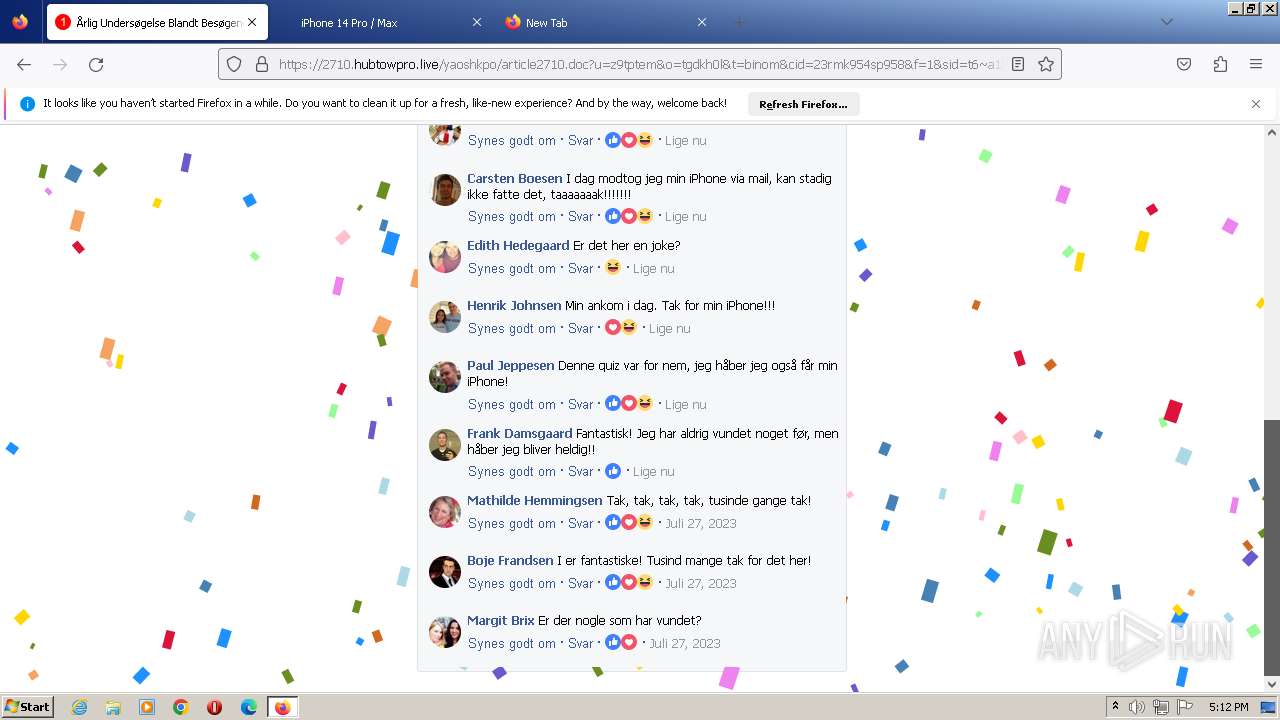Click the like reaction on Frank Damsgaard's comment
This screenshot has height=720, width=1280.
(613, 471)
